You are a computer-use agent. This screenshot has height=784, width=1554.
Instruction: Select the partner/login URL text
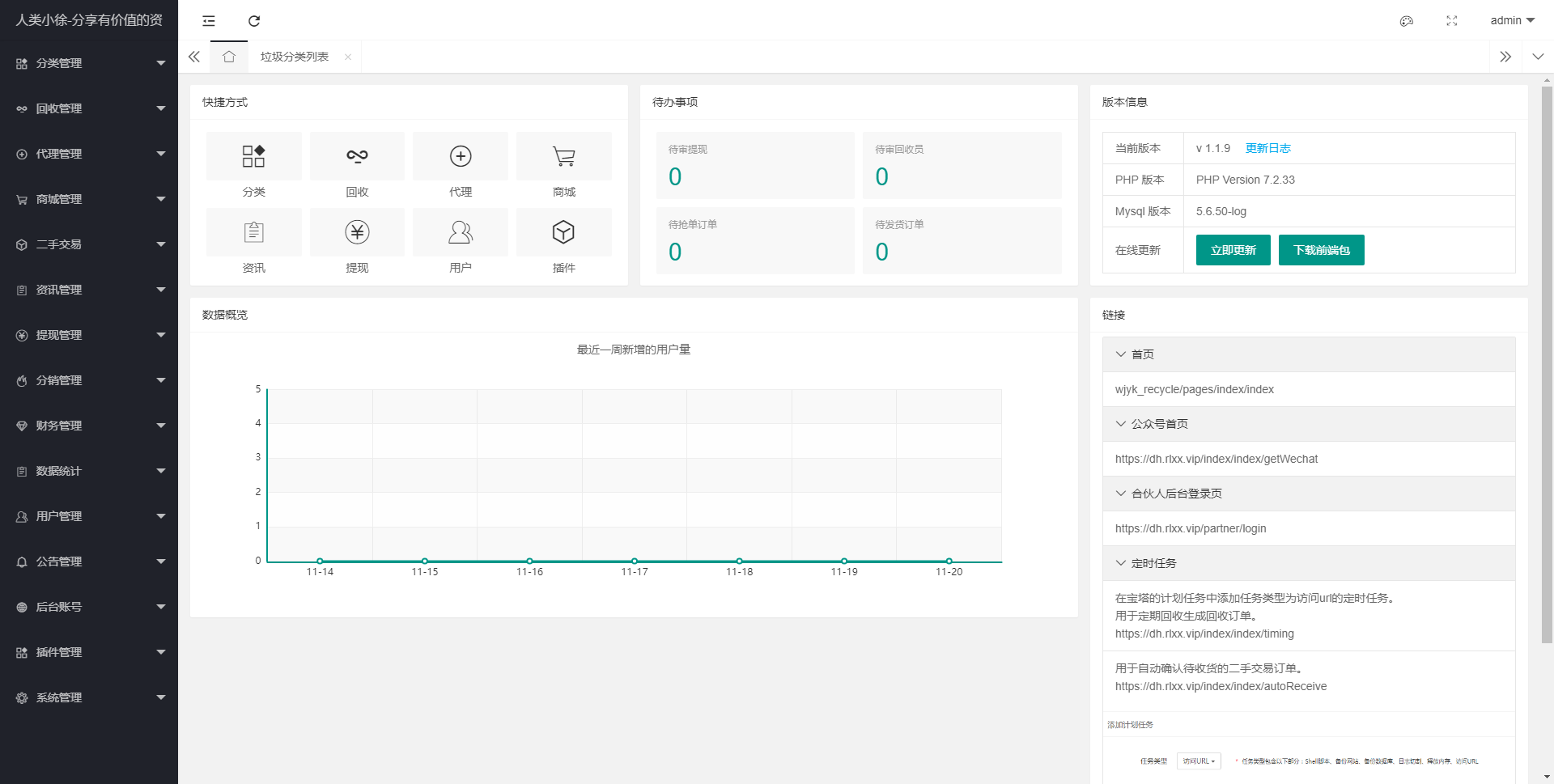click(1190, 528)
